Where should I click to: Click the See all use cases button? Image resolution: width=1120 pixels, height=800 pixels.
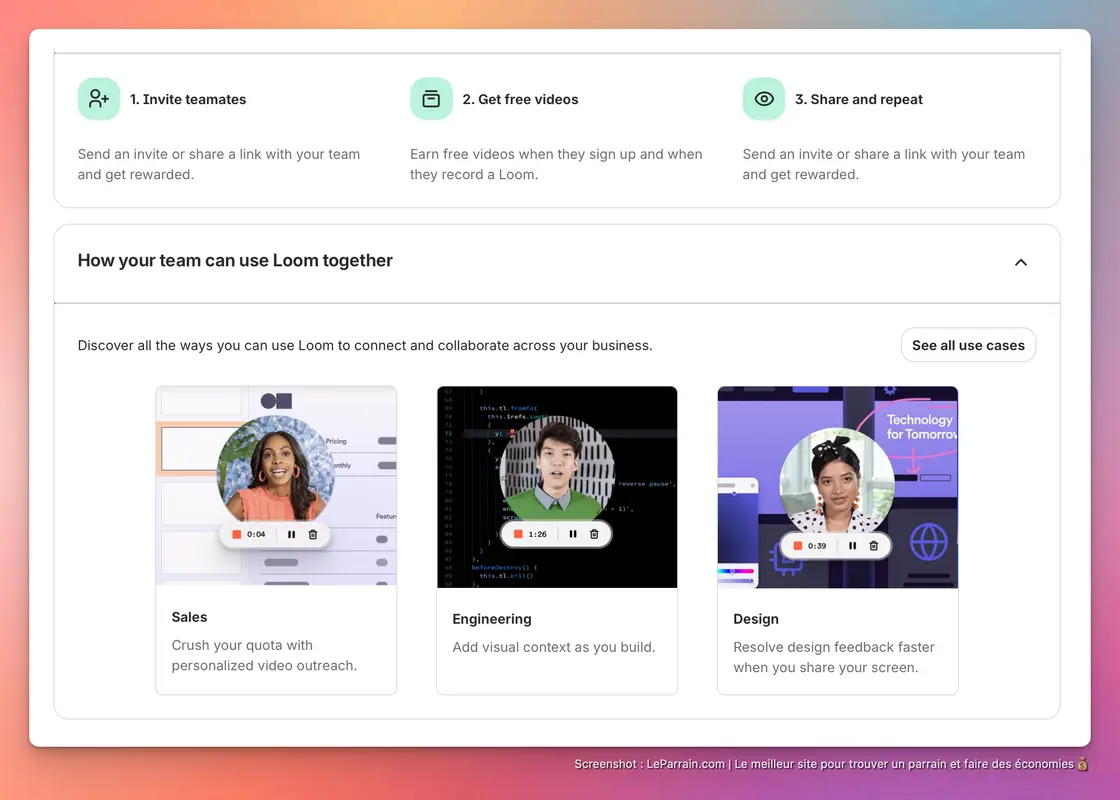pyautogui.click(x=968, y=345)
